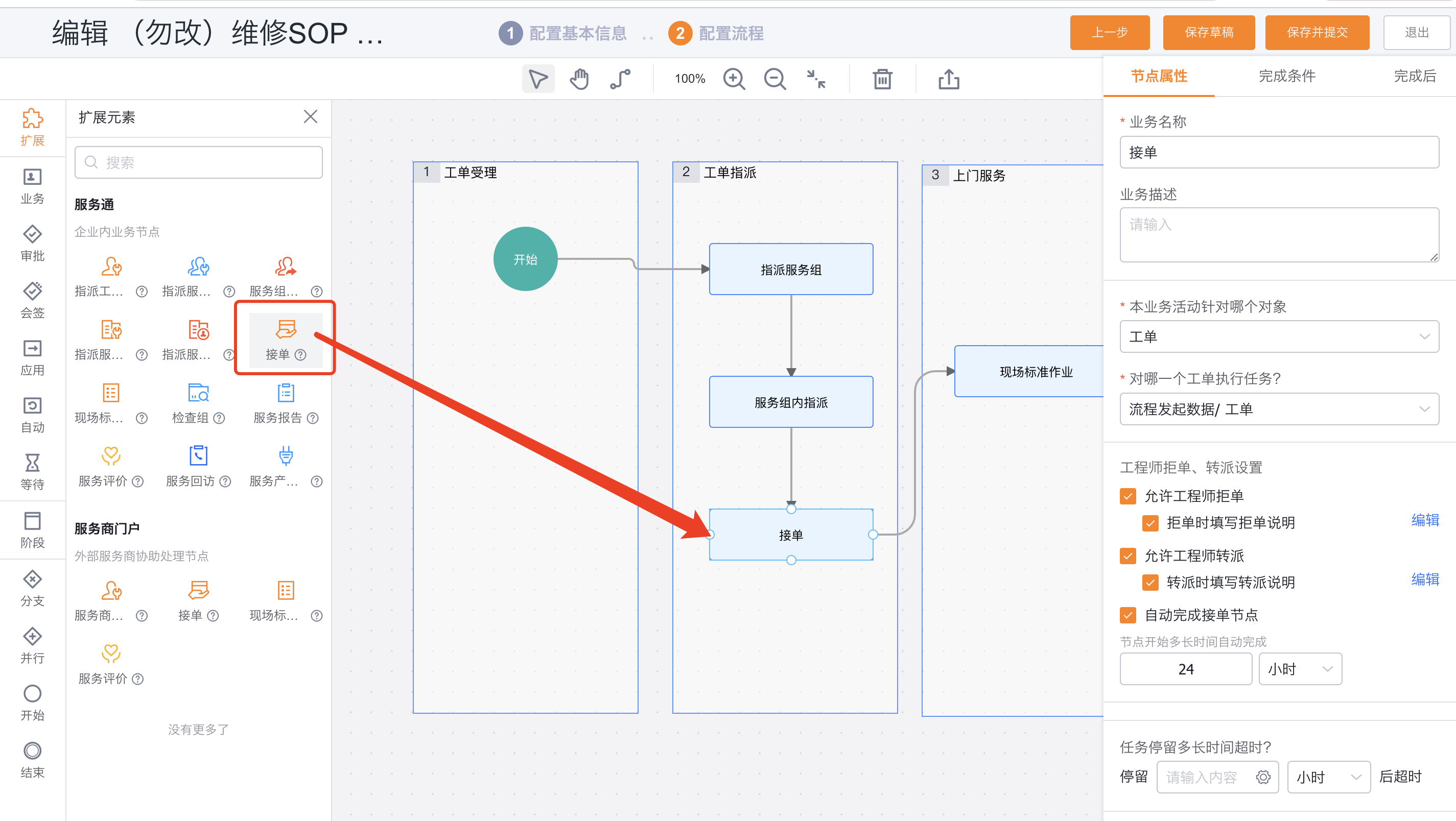Select the 等待 hourglass node
1456x821 pixels.
click(32, 472)
